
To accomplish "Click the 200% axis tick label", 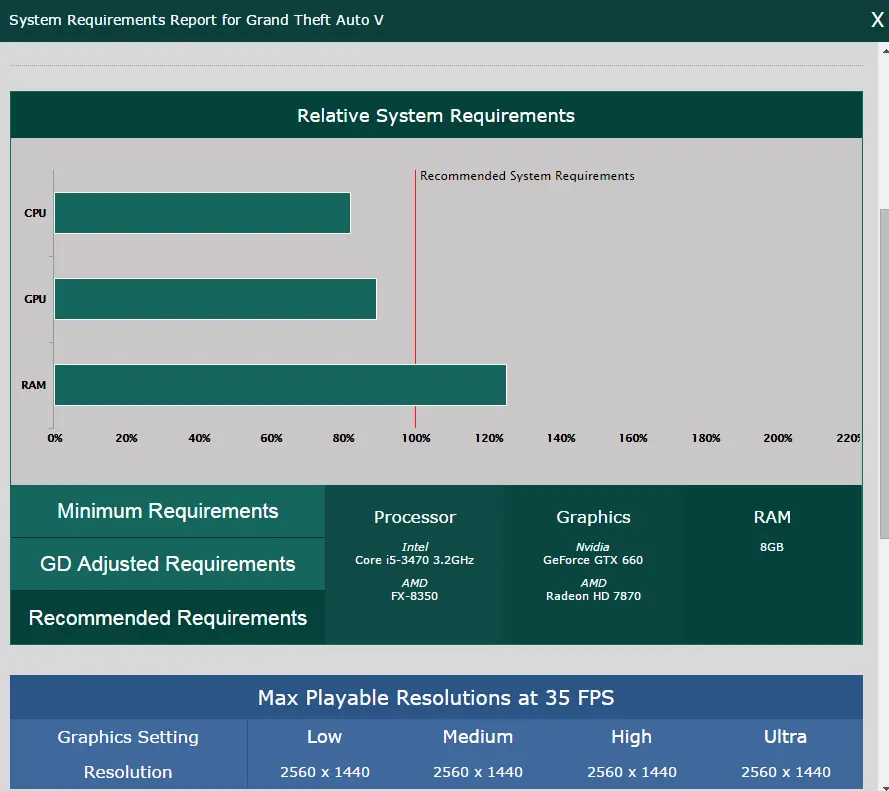I will [x=777, y=438].
